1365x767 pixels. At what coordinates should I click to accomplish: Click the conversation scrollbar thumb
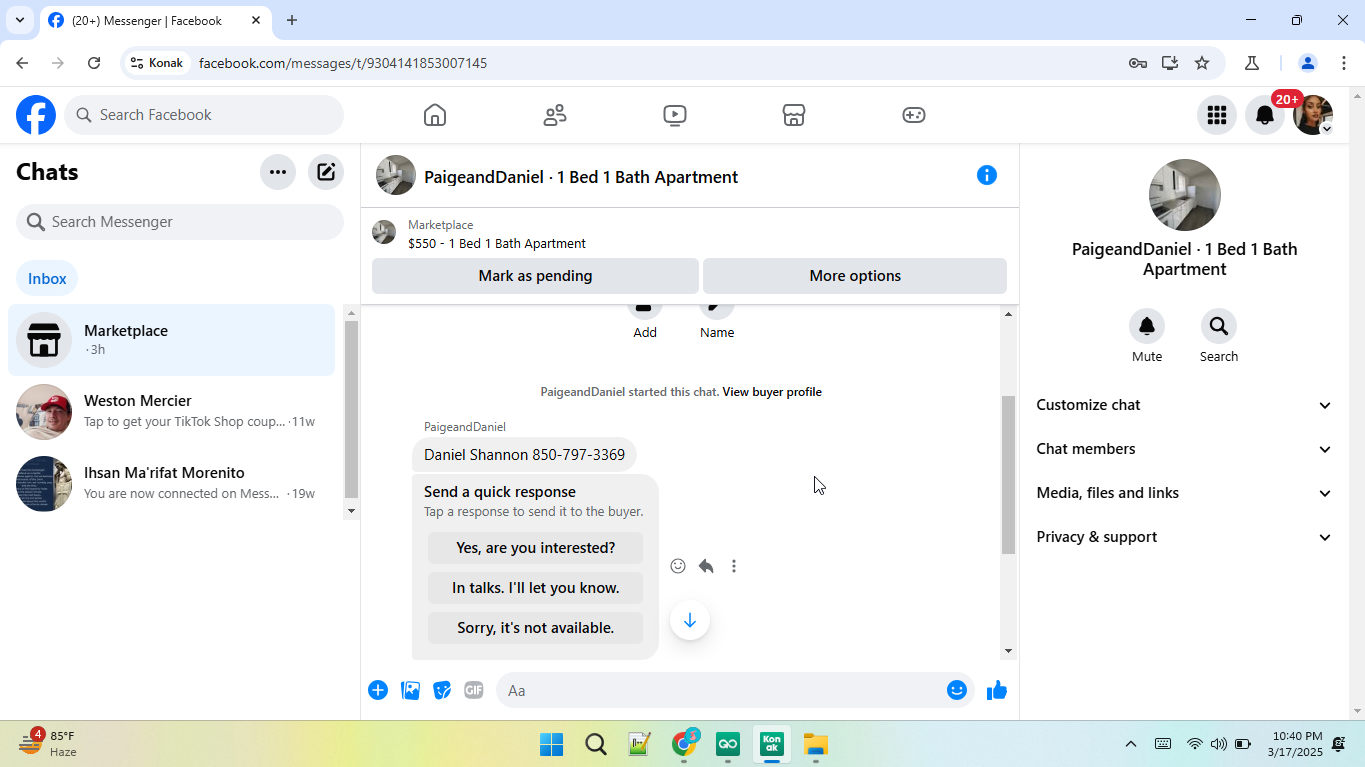click(1008, 474)
